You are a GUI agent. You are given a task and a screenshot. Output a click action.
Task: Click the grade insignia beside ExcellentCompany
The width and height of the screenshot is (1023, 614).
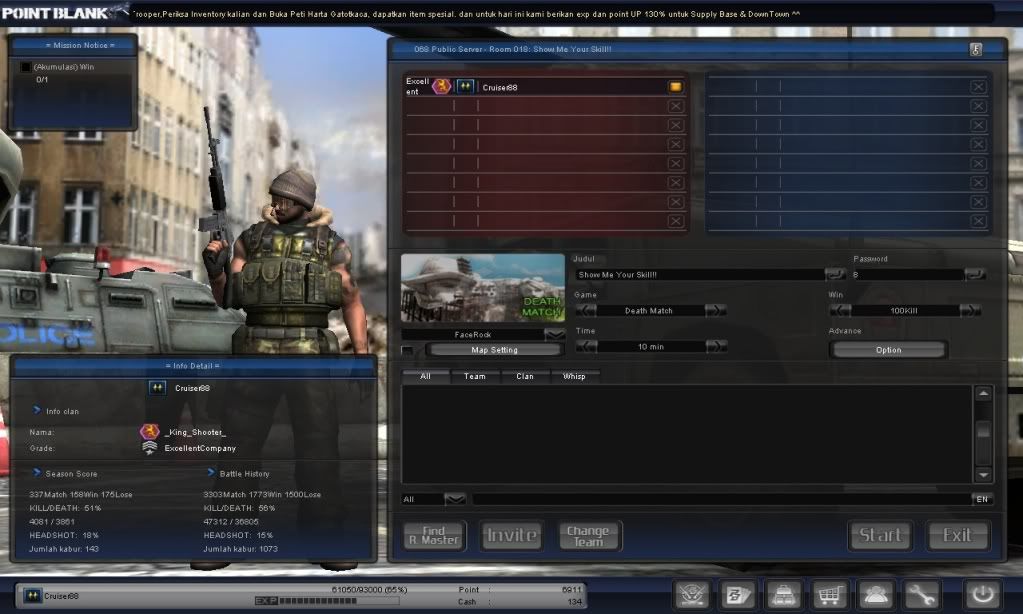[149, 448]
